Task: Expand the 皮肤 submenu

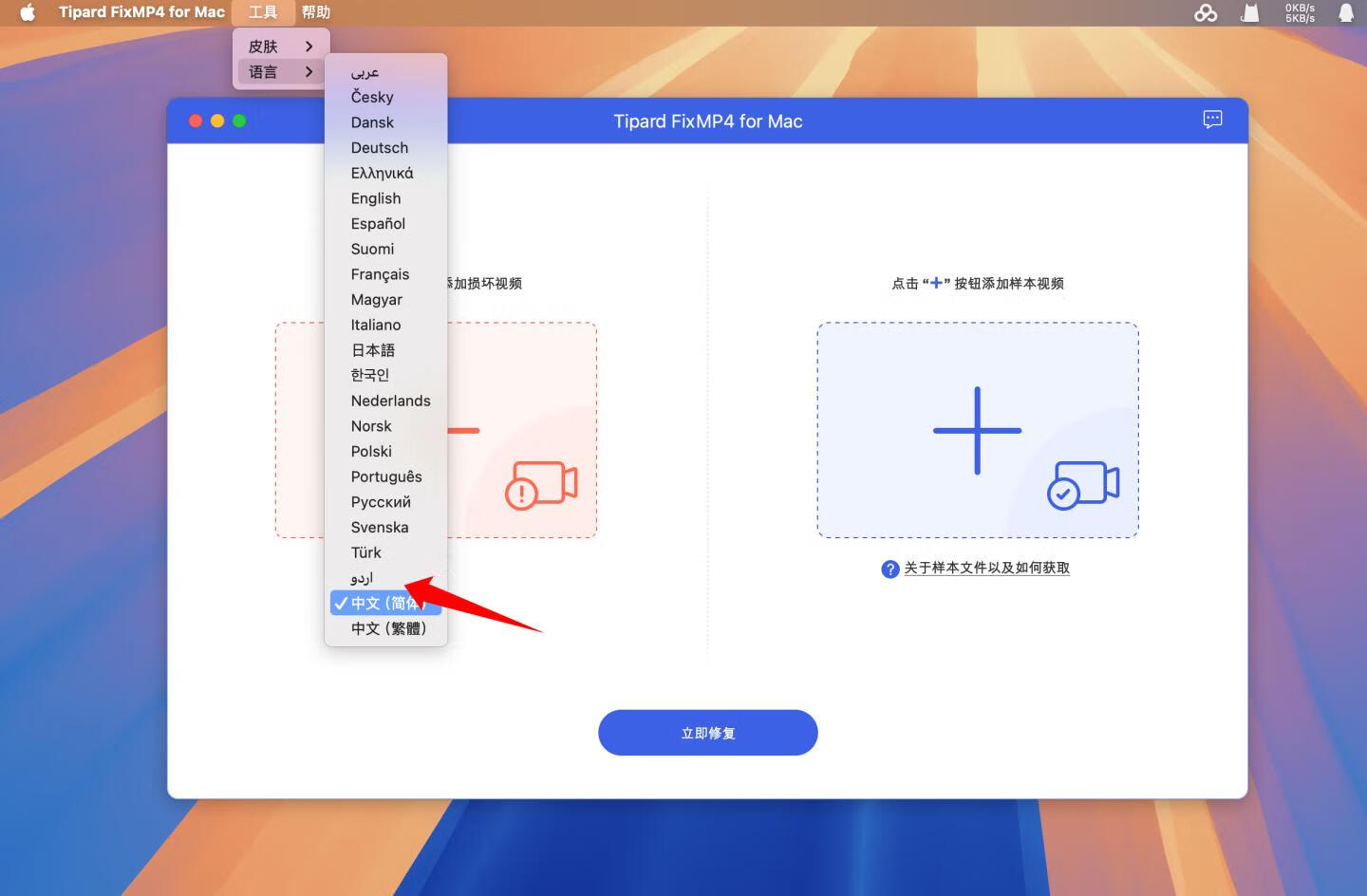Action: (x=281, y=47)
